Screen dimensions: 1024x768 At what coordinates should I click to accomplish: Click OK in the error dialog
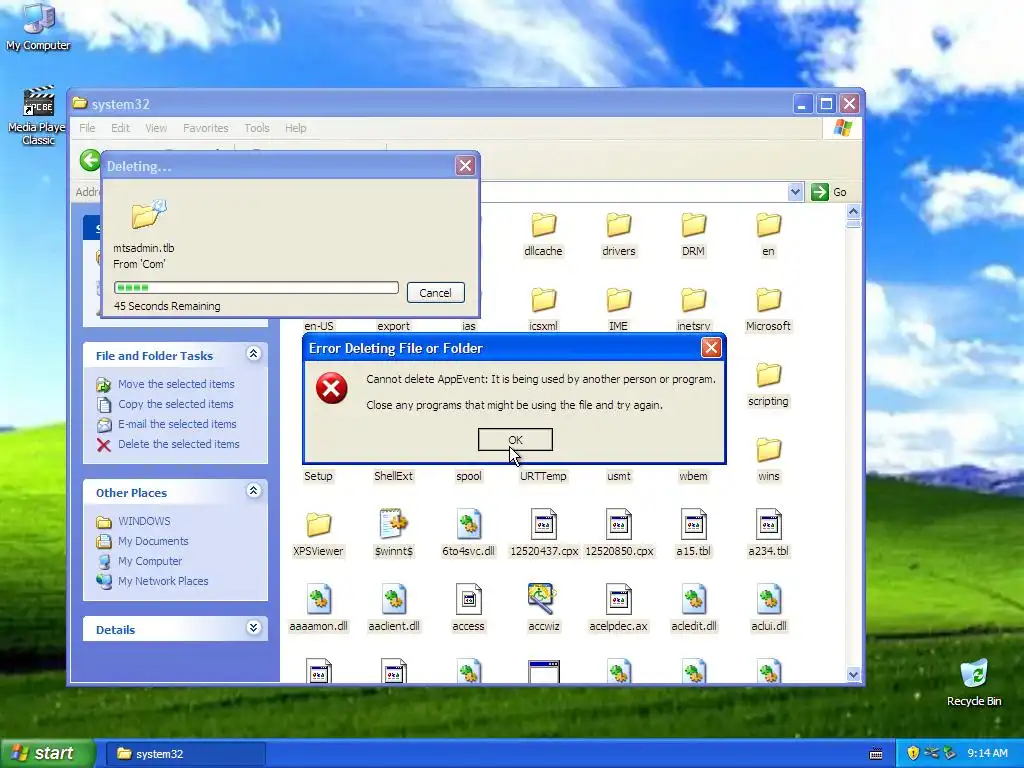click(x=515, y=440)
